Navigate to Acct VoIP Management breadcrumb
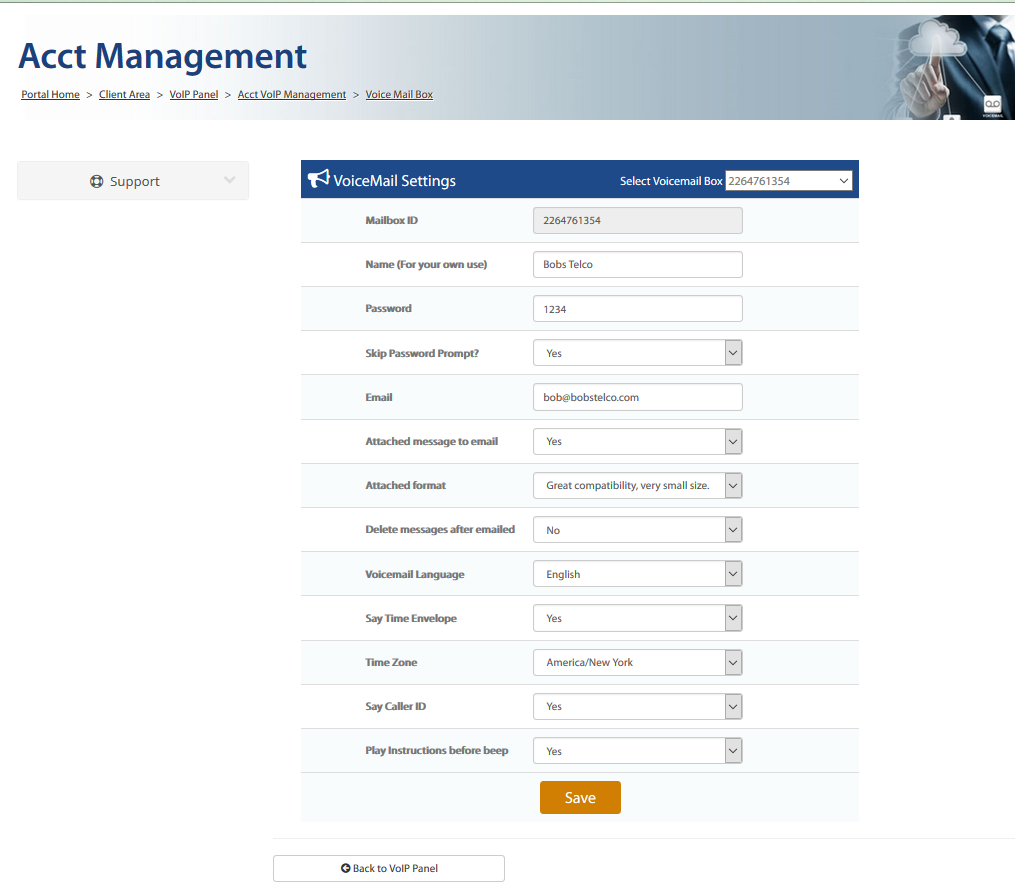This screenshot has width=1015, height=891. pos(291,95)
